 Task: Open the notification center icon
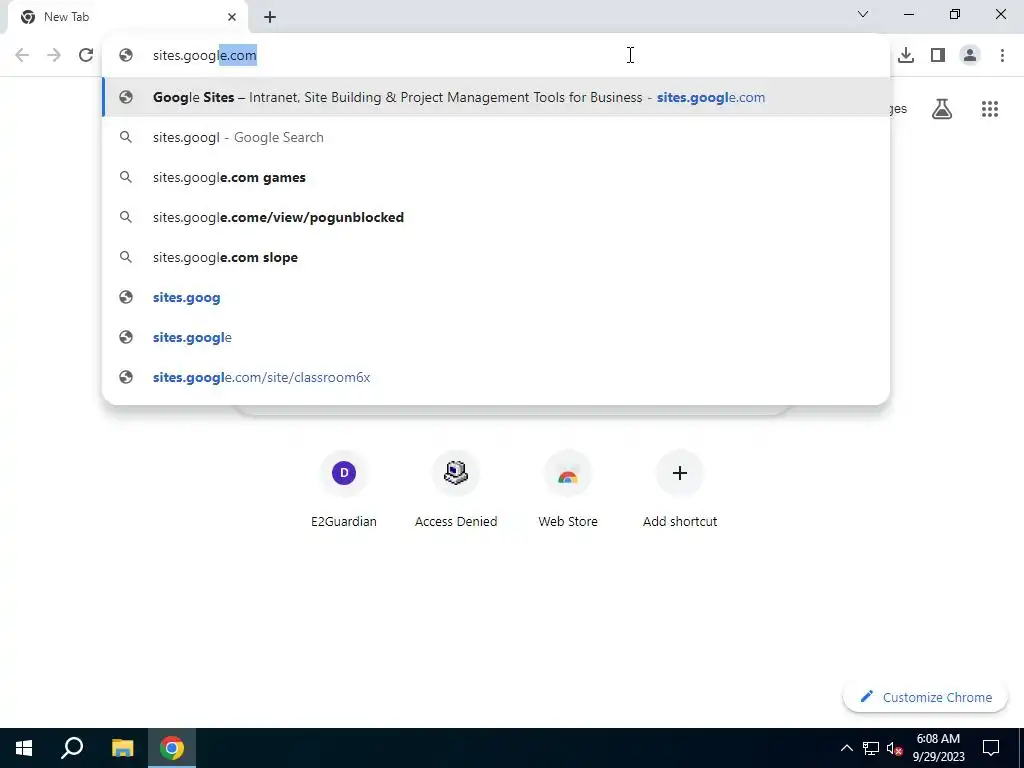tap(991, 748)
